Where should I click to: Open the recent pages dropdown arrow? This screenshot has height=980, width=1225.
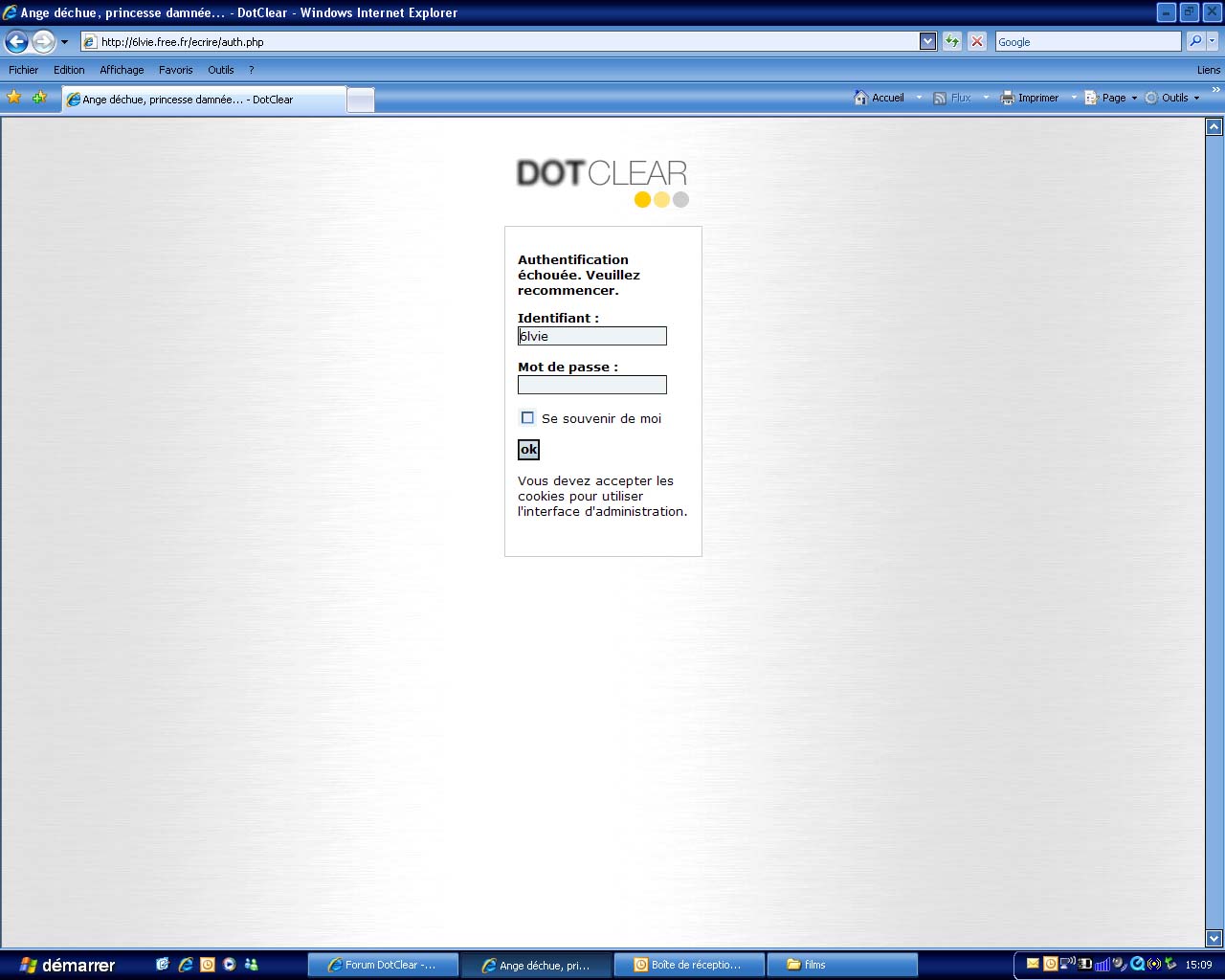(64, 42)
